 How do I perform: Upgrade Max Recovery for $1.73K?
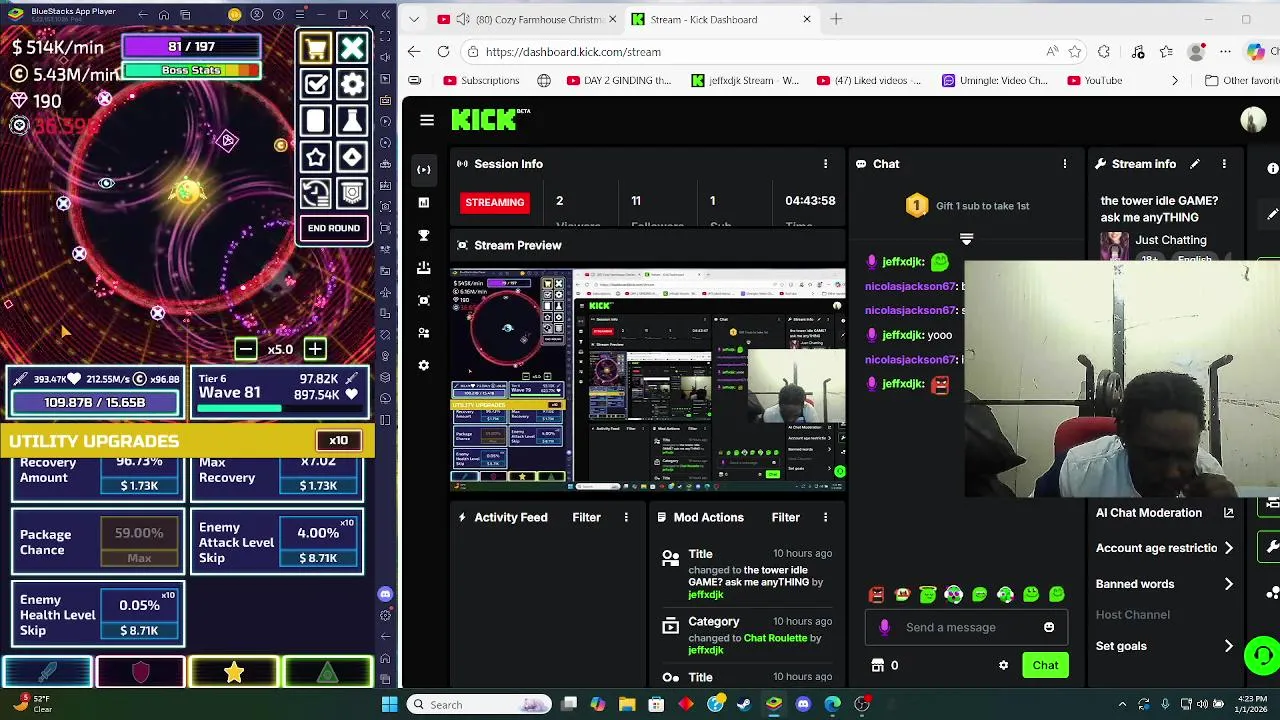pyautogui.click(x=318, y=485)
